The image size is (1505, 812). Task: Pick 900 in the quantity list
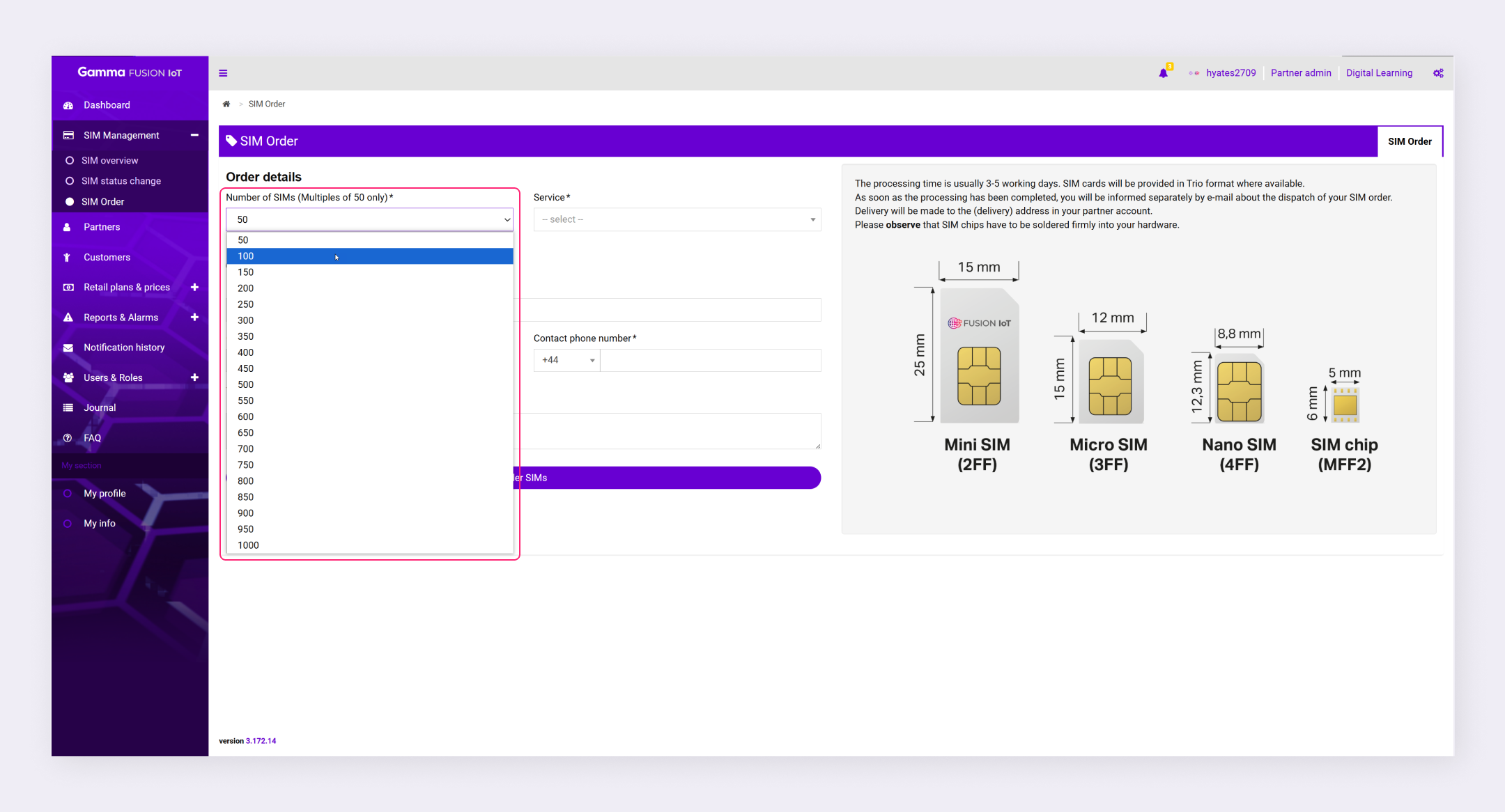point(370,513)
